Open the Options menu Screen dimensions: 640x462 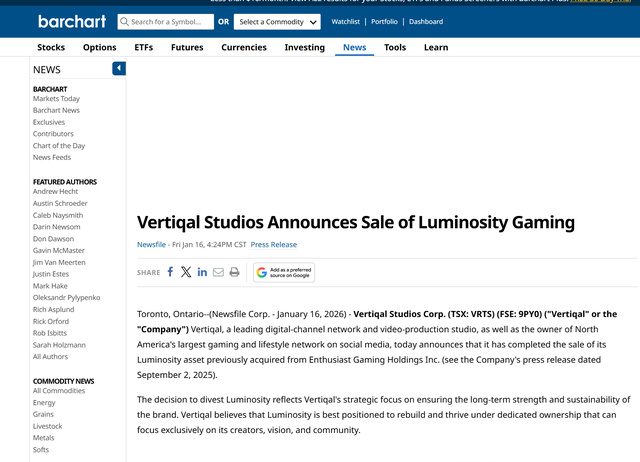click(x=100, y=47)
